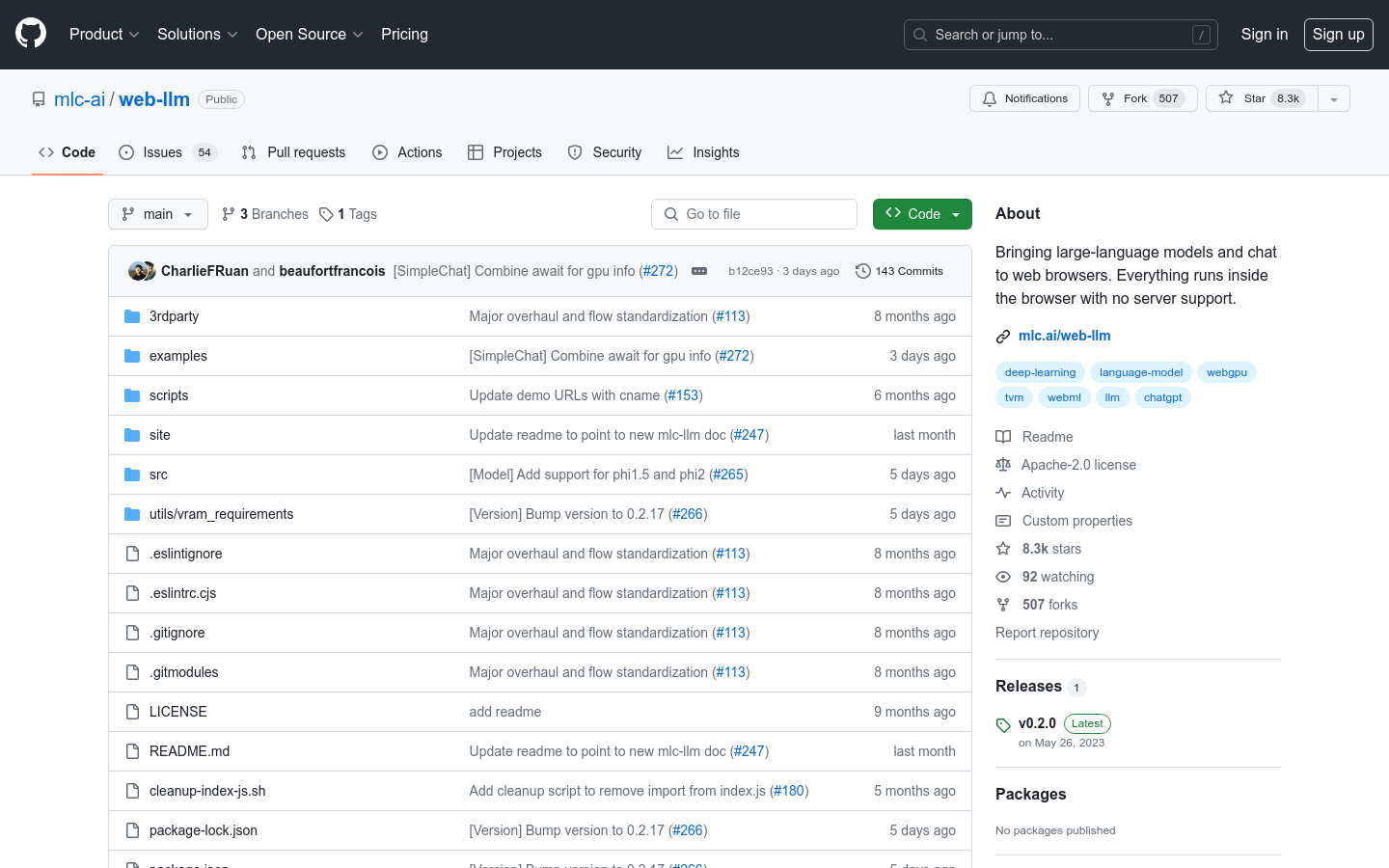Open the src folder icon
The image size is (1389, 868).
(x=132, y=475)
